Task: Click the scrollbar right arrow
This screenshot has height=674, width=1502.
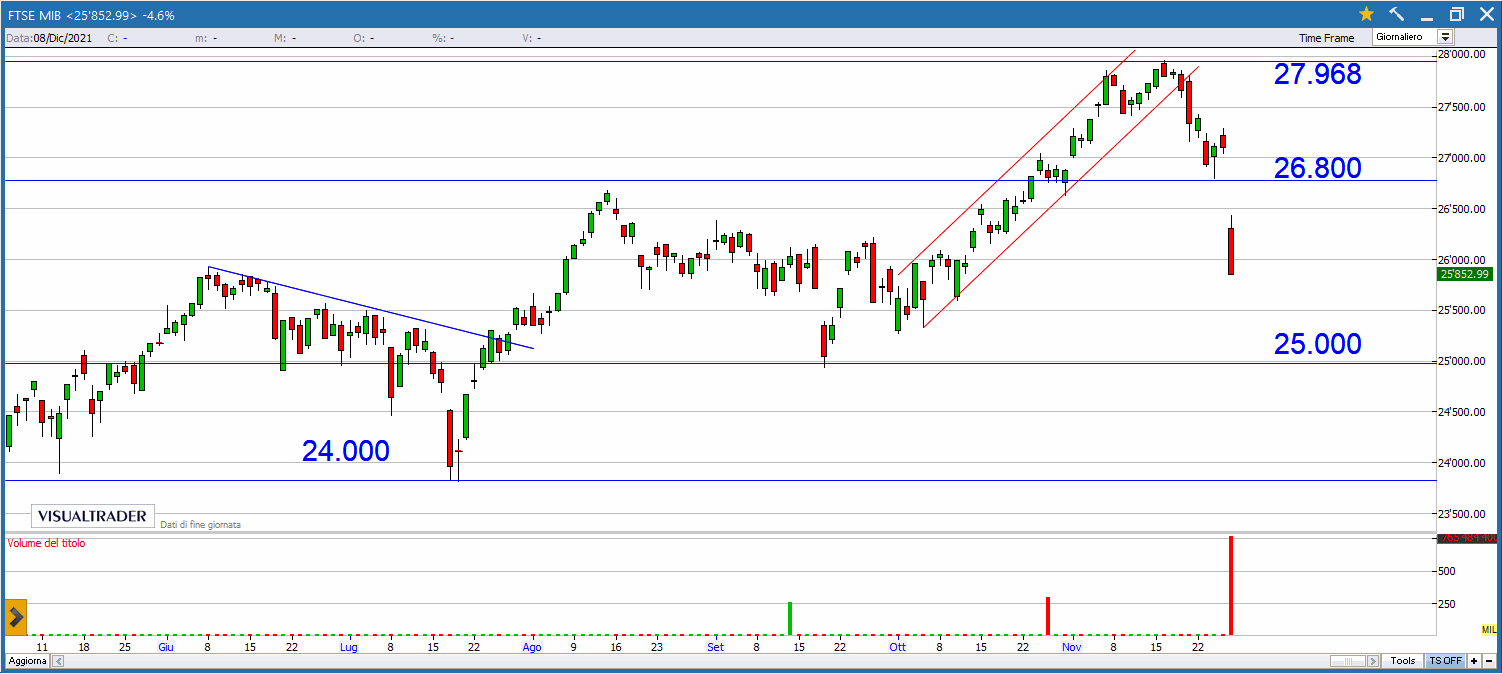Action: click(x=1375, y=662)
